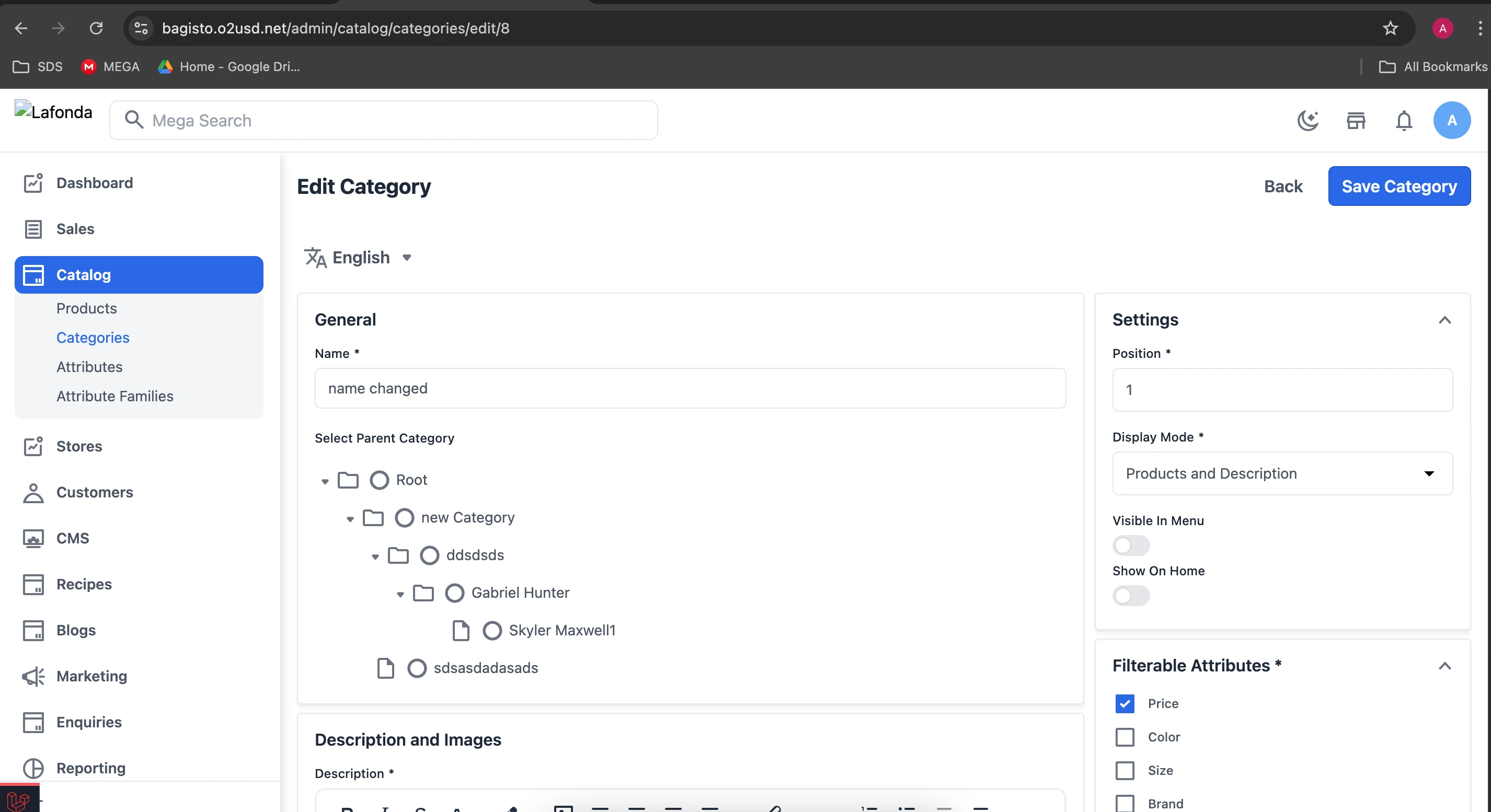
Task: Open the notifications bell
Action: click(1404, 120)
